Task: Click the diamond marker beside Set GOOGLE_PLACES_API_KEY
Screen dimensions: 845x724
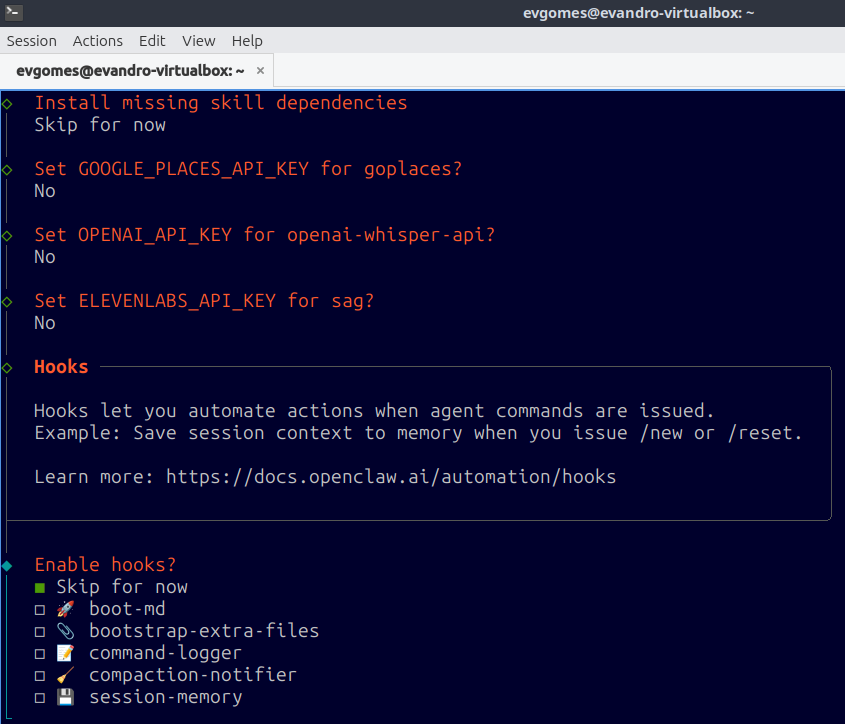Action: 7,170
